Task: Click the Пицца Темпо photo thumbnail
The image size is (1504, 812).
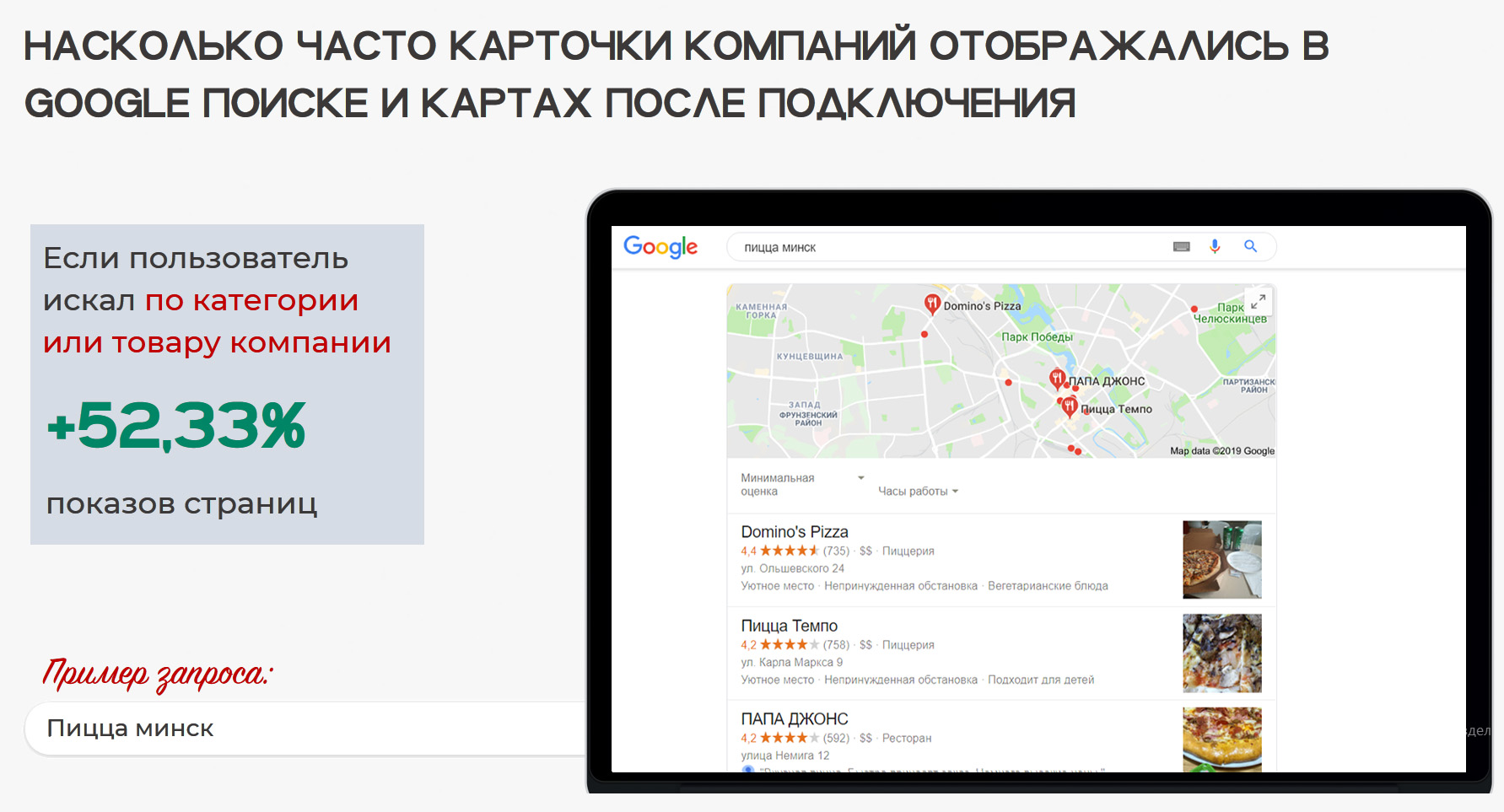Action: [x=1222, y=653]
